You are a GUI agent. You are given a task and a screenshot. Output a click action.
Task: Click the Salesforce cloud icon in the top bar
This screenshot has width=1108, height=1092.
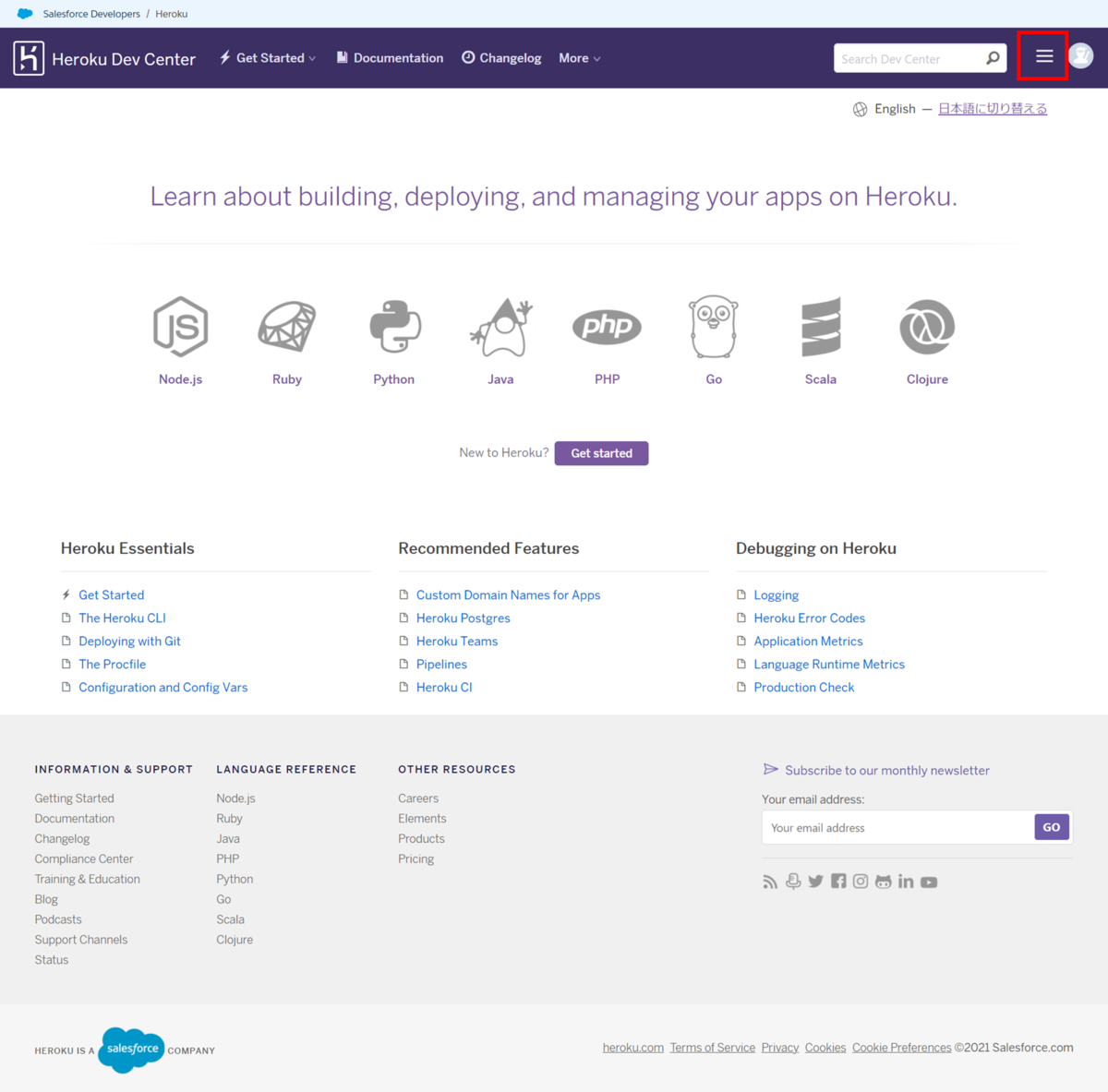coord(25,14)
